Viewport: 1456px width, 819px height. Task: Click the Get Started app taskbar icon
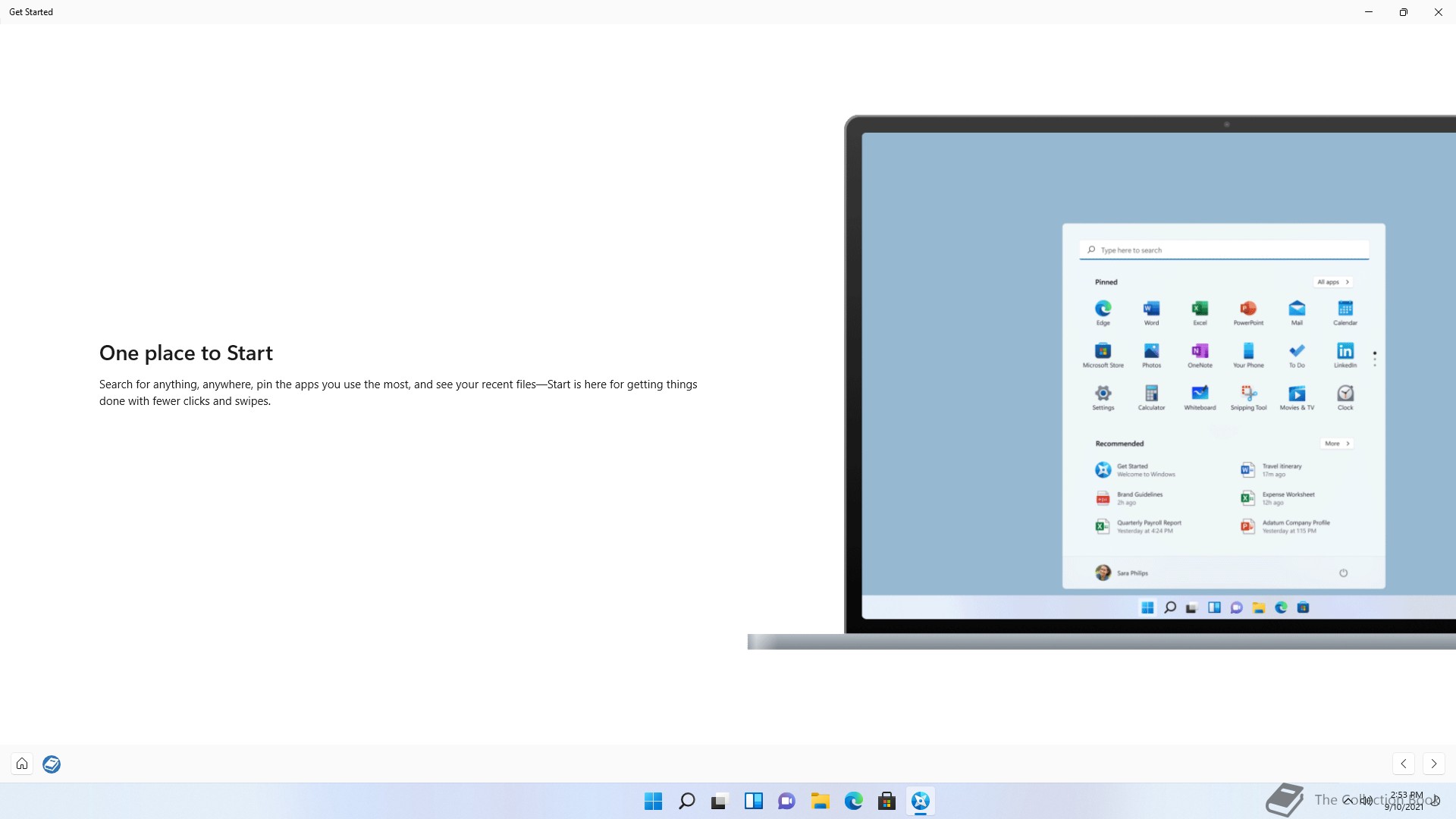(x=920, y=801)
